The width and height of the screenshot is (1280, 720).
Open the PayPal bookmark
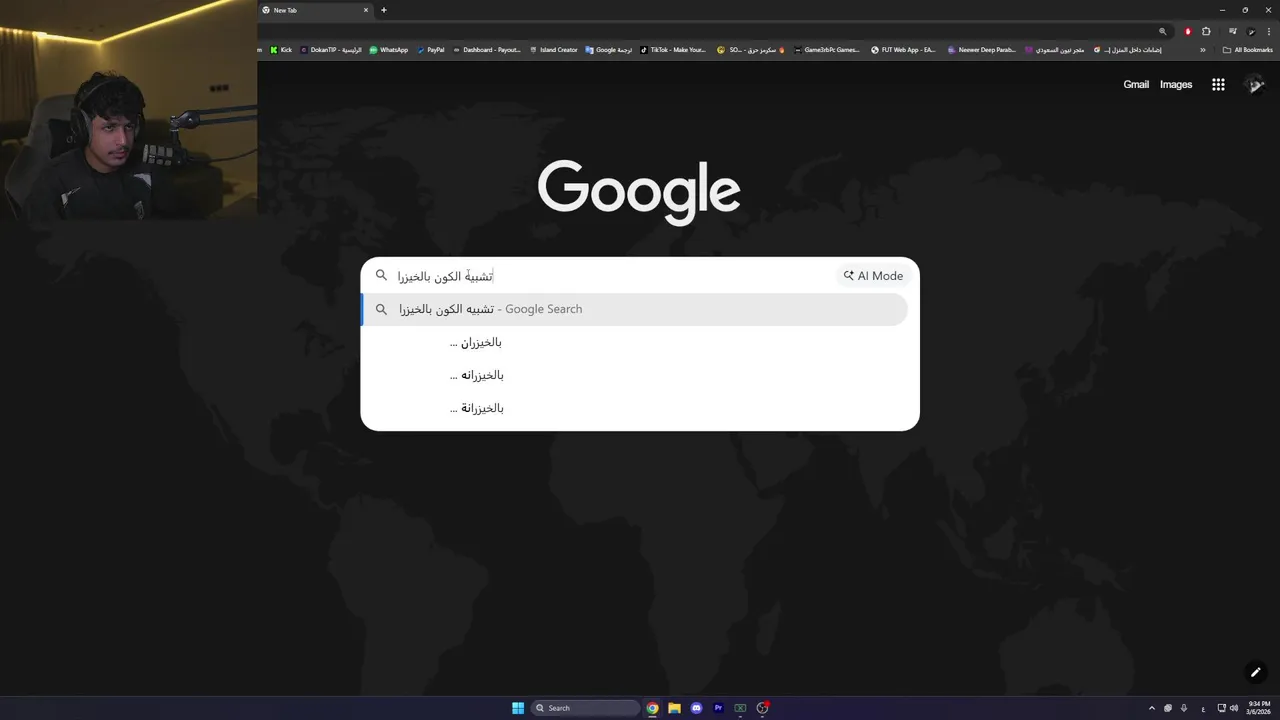[431, 50]
